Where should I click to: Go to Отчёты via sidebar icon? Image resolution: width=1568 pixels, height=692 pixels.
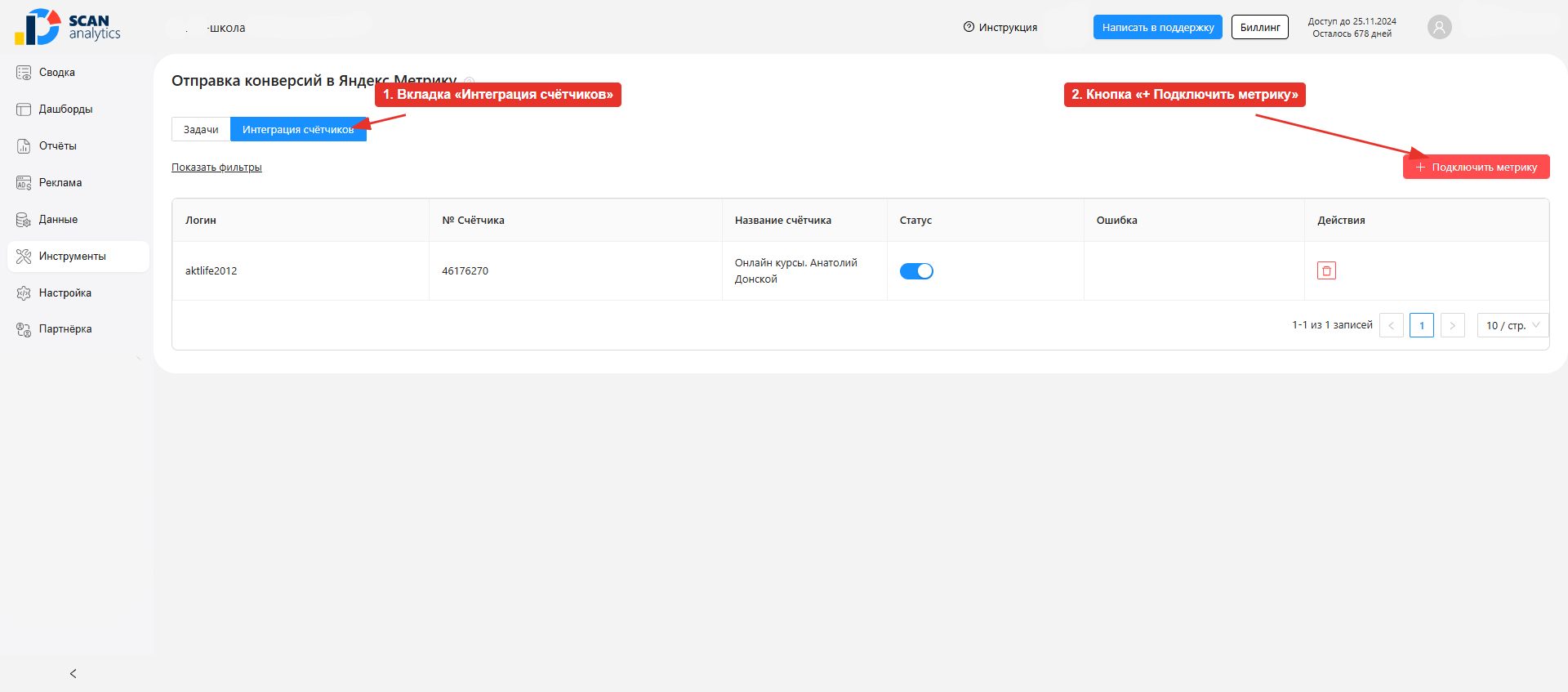24,146
